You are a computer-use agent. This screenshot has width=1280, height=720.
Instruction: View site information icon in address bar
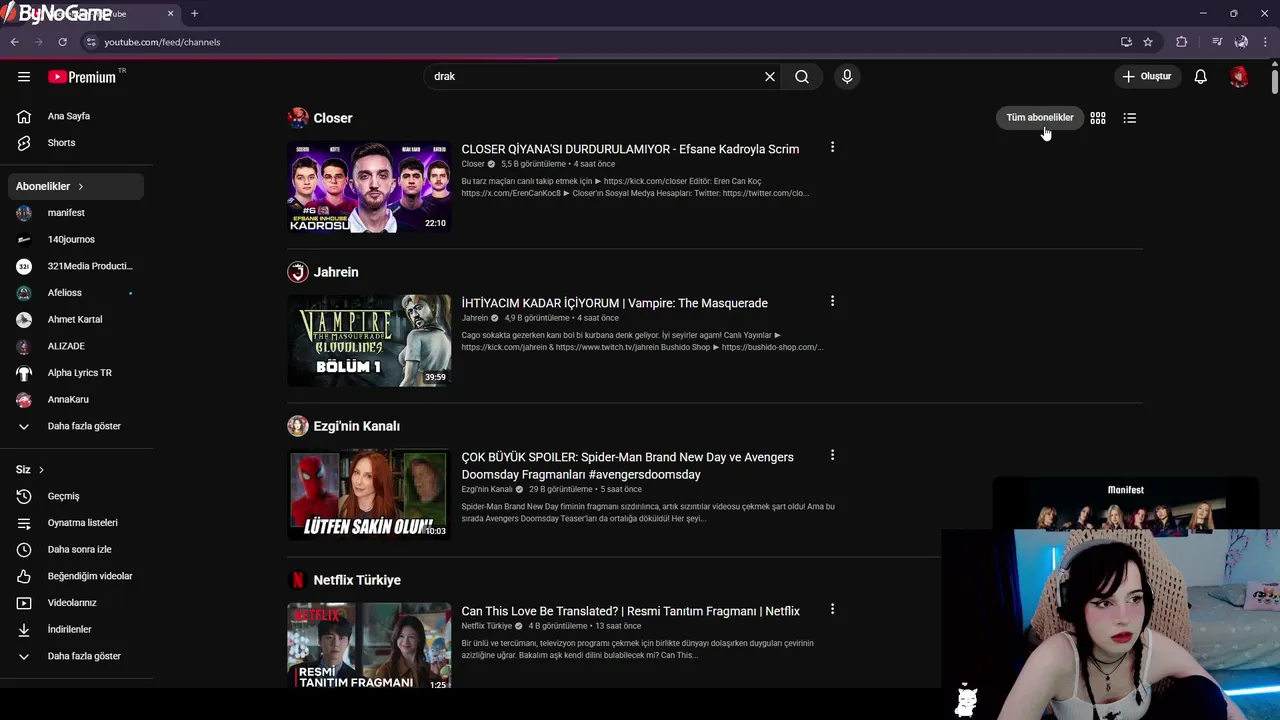coord(91,42)
